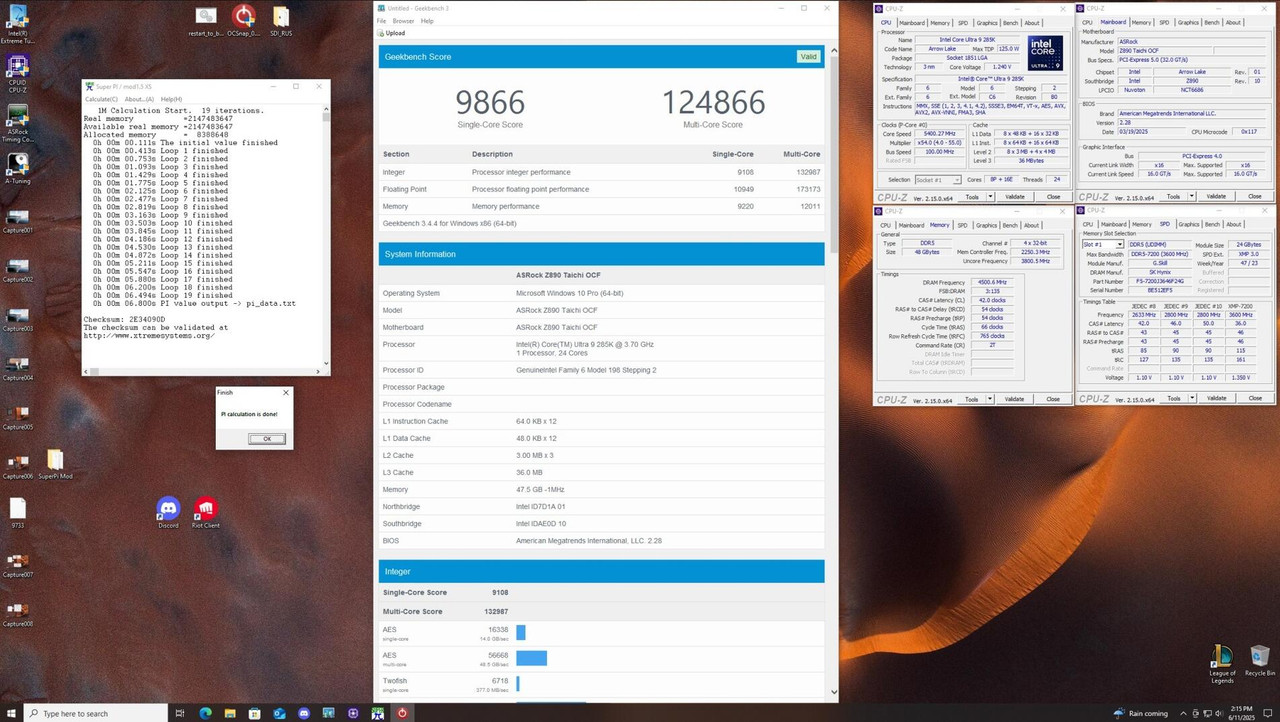
Task: Switch to Memory tab in CPU-Z SPD window
Action: click(x=1141, y=225)
